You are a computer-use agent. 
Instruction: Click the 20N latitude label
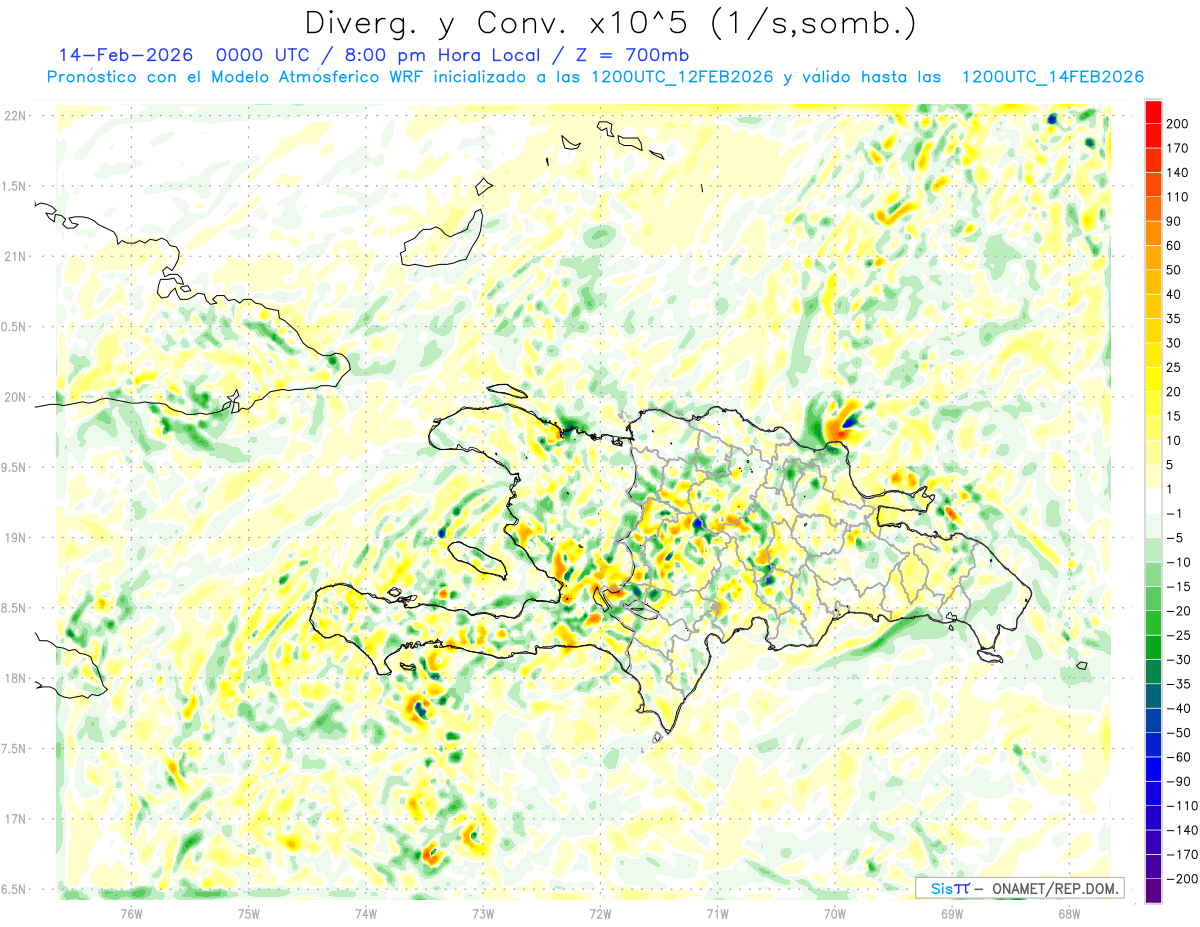15,397
